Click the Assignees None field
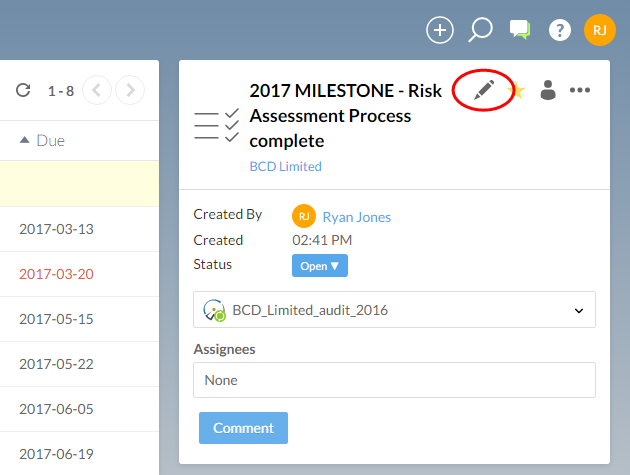This screenshot has width=630, height=475. tap(394, 380)
